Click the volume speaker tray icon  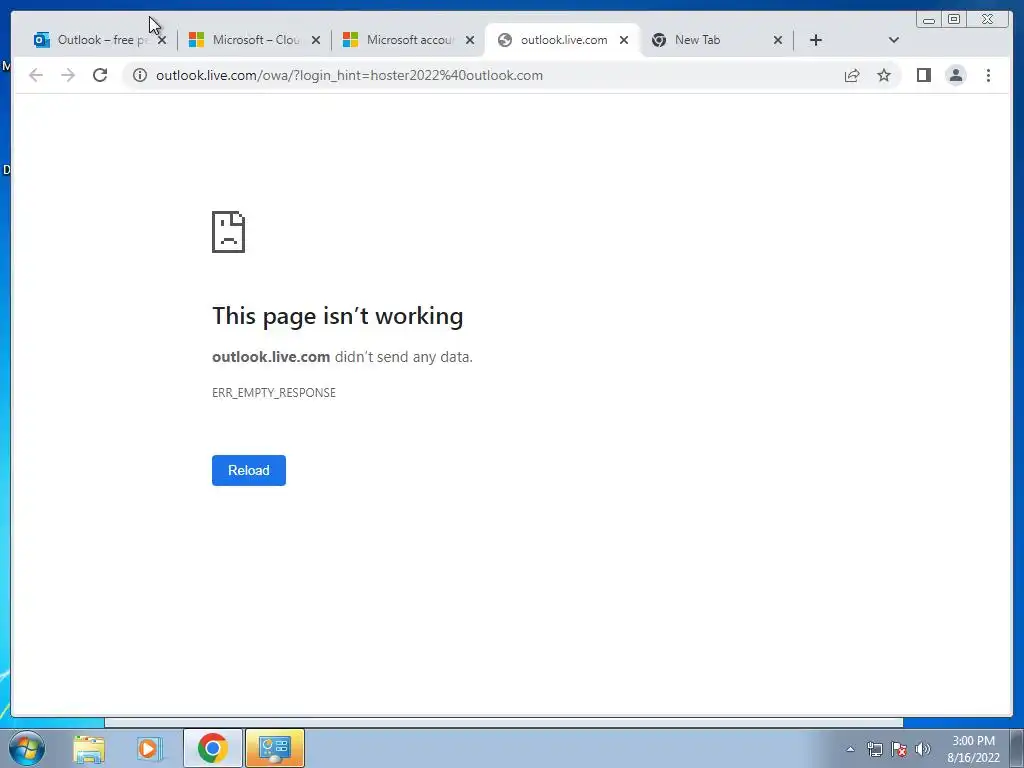click(x=923, y=749)
